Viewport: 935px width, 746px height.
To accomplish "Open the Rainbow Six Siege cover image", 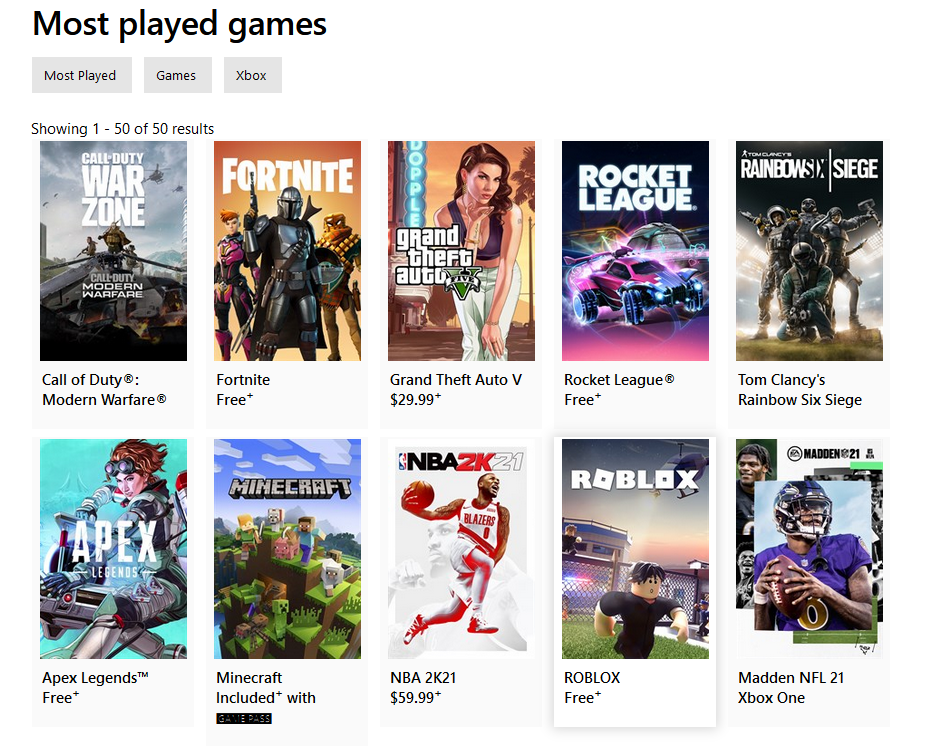I will click(x=809, y=250).
